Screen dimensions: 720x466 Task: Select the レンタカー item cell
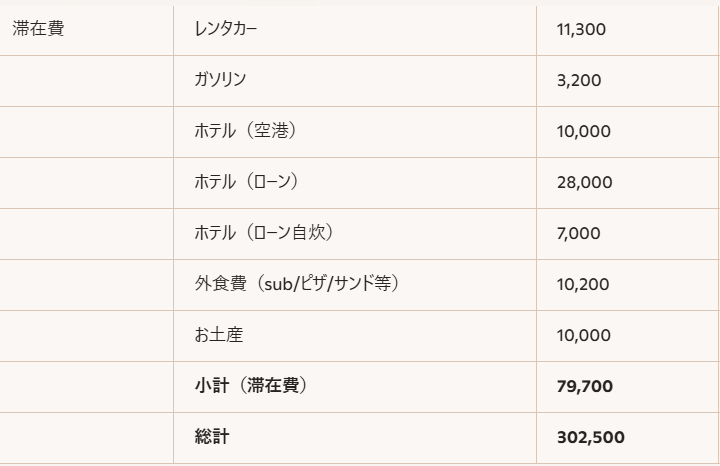pyautogui.click(x=226, y=29)
